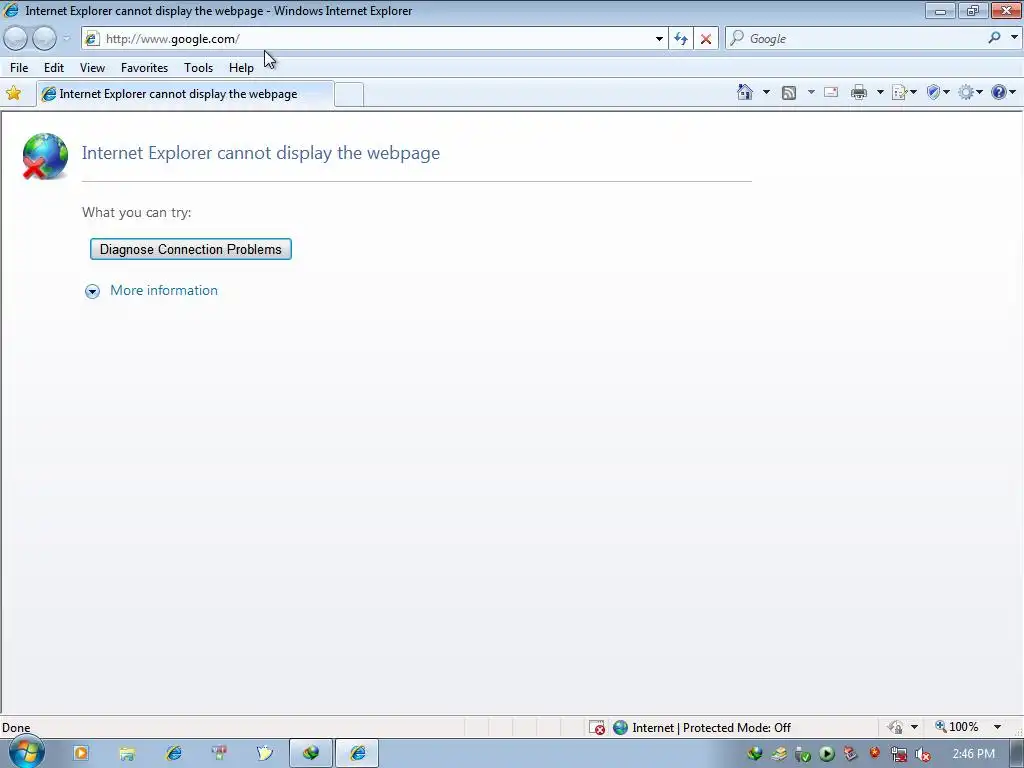Open the Feeds dropdown arrow
The height and width of the screenshot is (768, 1024).
pyautogui.click(x=811, y=92)
